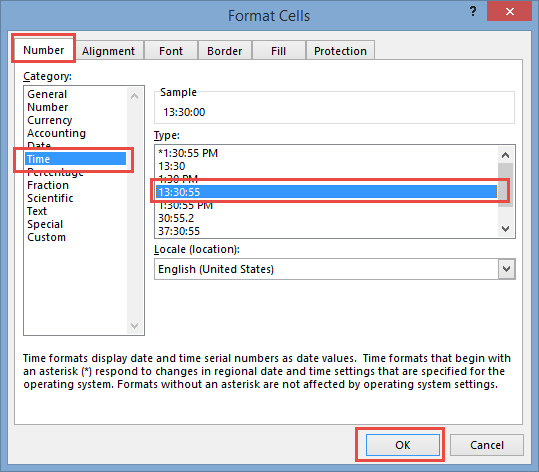Click the Type list scroll-up arrow
This screenshot has height=472, width=539.
tap(505, 155)
